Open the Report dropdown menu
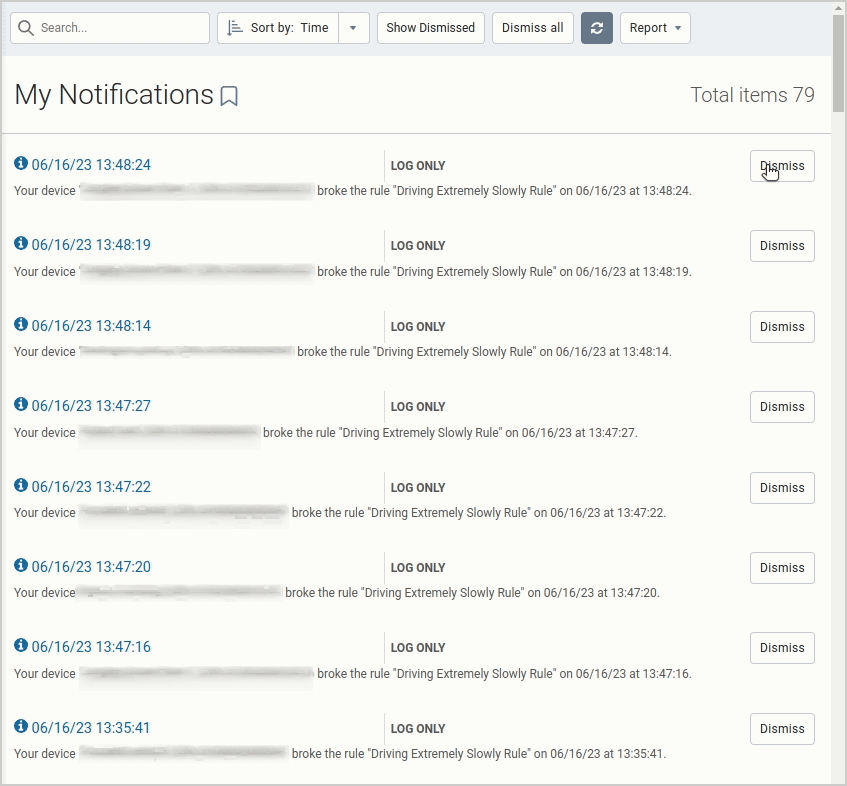The height and width of the screenshot is (786, 847). click(655, 27)
